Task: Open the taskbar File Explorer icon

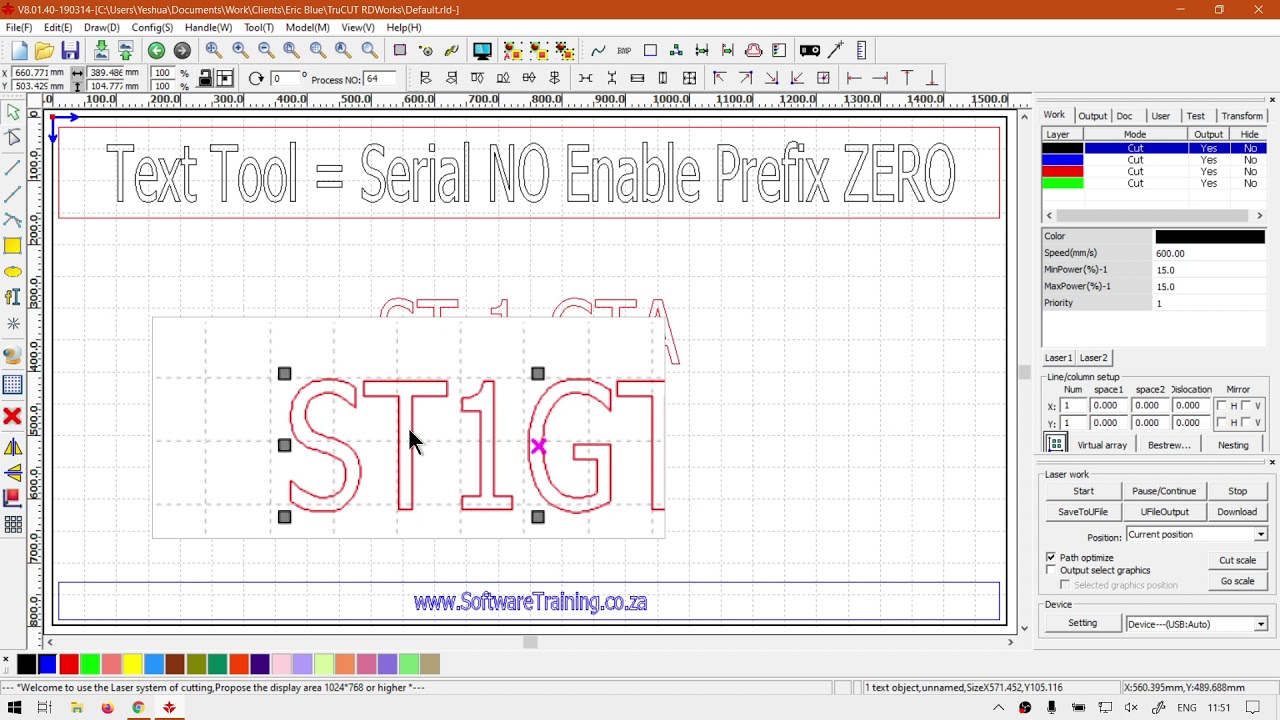Action: click(76, 708)
